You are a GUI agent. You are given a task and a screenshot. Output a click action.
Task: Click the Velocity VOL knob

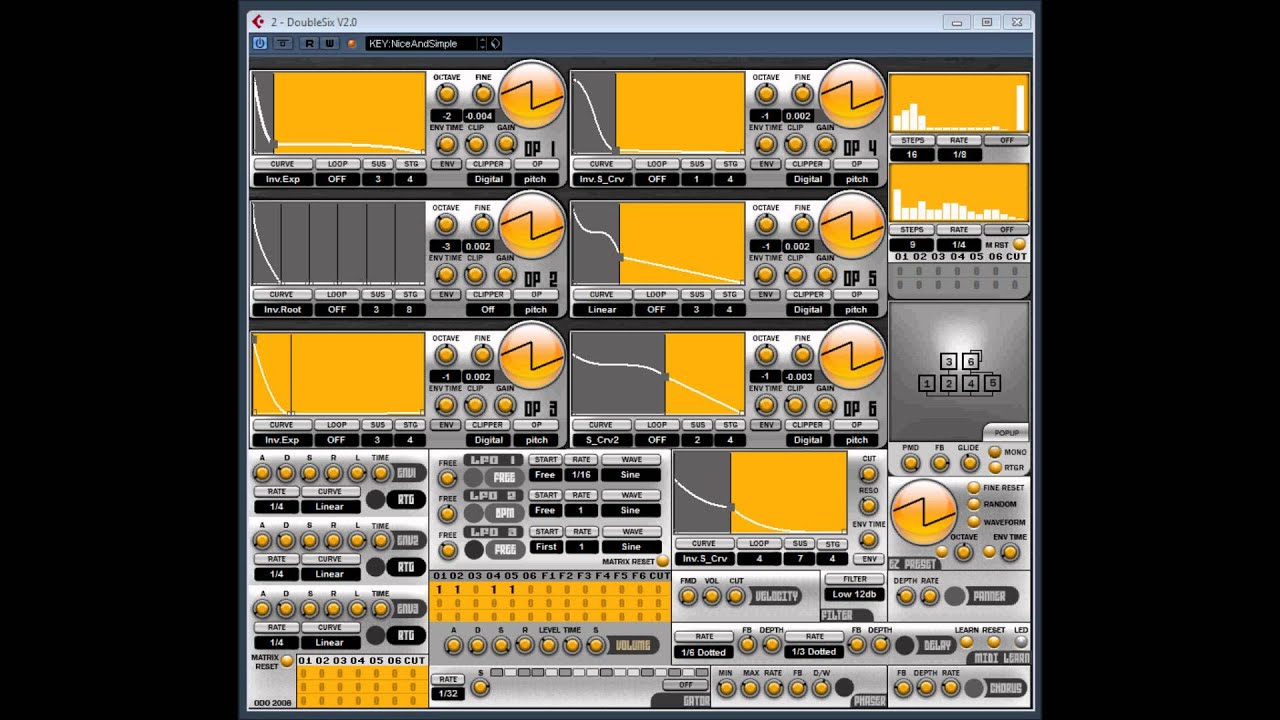pos(712,596)
